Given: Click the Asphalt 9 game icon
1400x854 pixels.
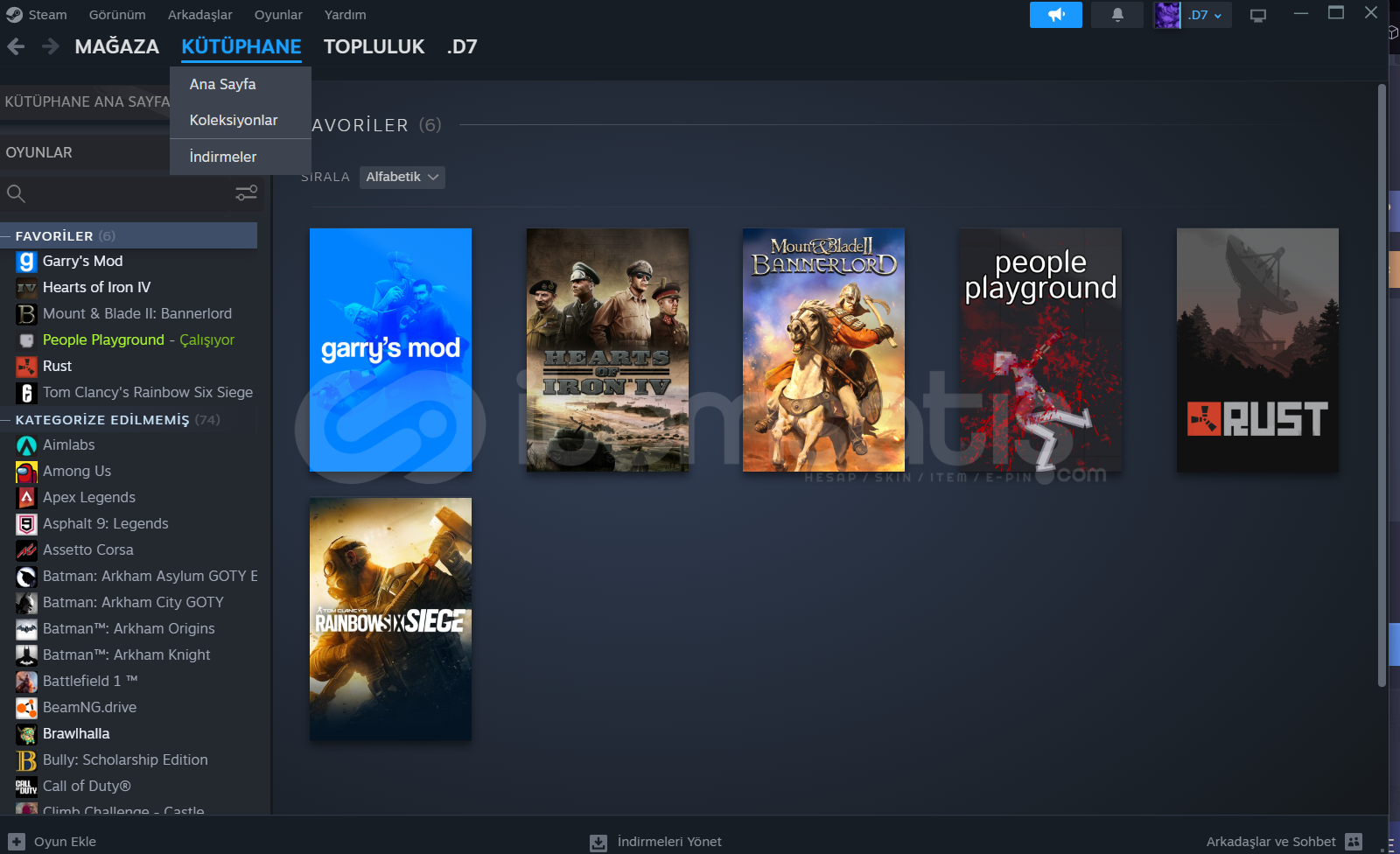Looking at the screenshot, I should (x=27, y=524).
